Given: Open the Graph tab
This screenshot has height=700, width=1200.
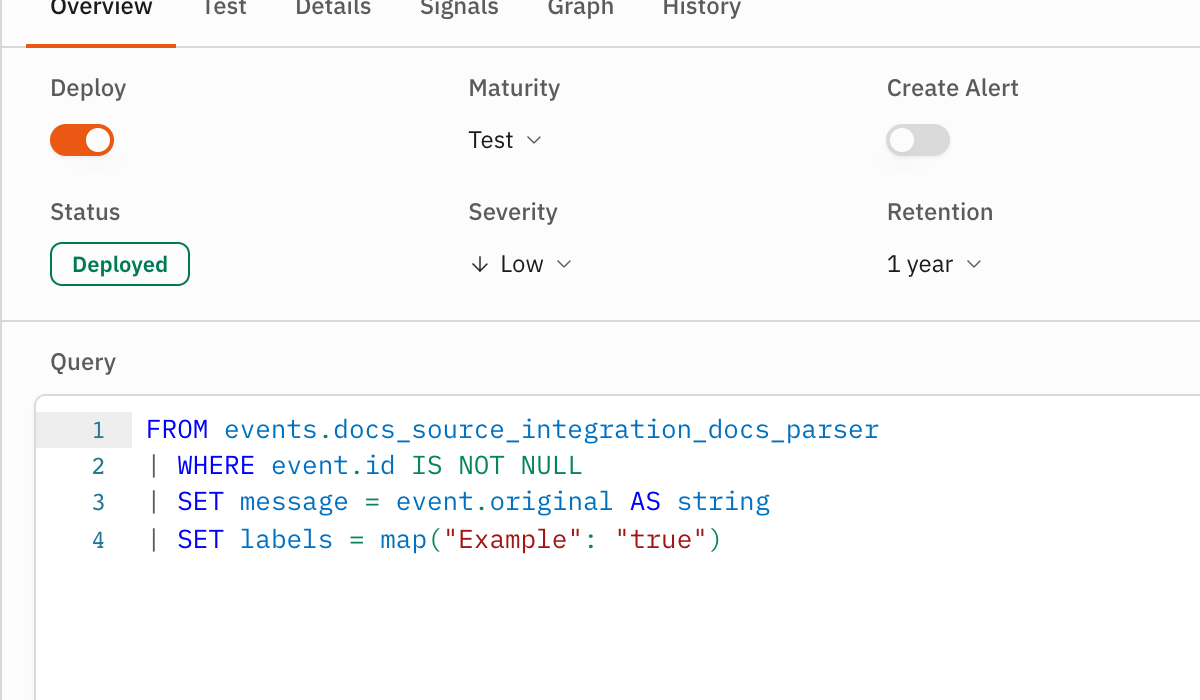Looking at the screenshot, I should click(x=581, y=9).
